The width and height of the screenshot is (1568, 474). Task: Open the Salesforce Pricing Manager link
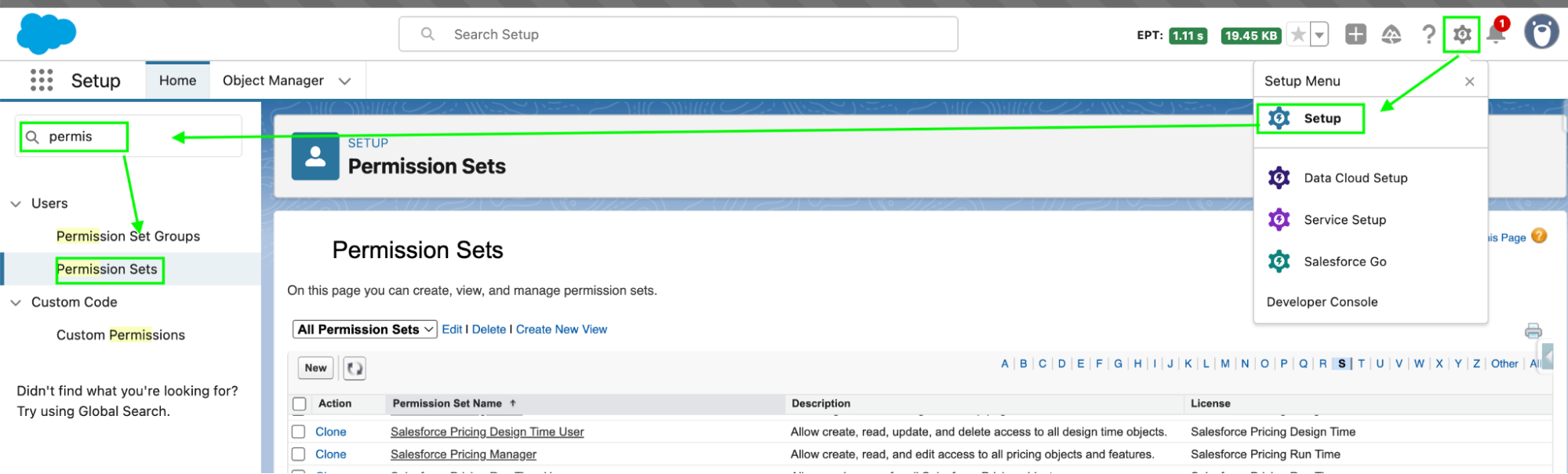(x=464, y=454)
